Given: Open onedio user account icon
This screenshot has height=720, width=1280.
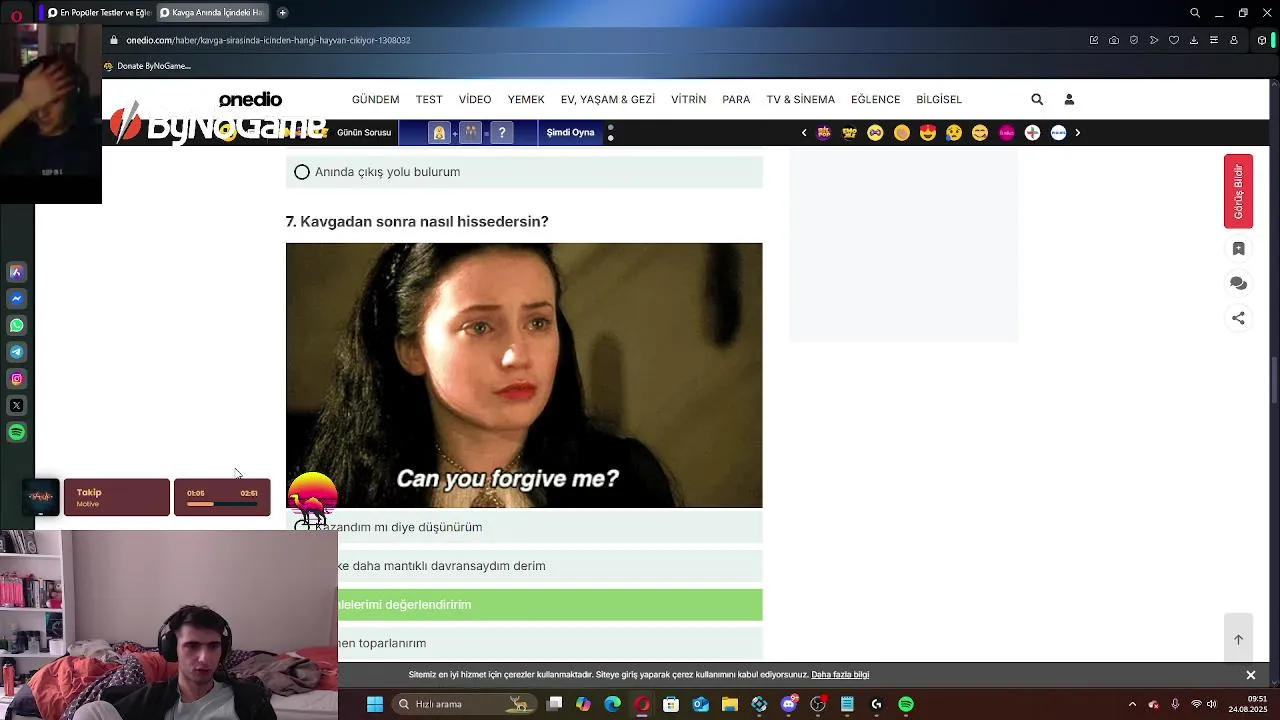Looking at the screenshot, I should pyautogui.click(x=1069, y=99).
